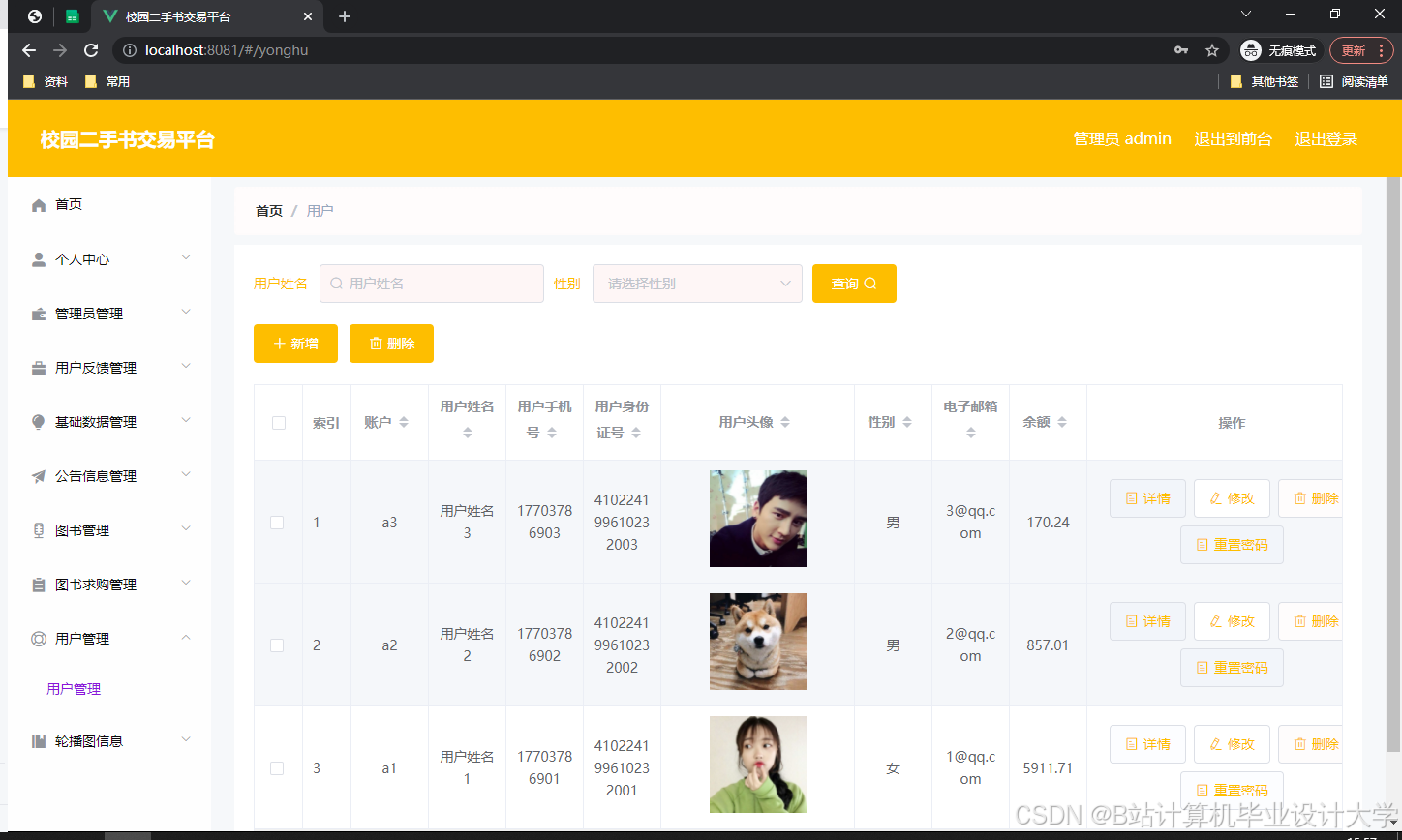The width and height of the screenshot is (1402, 840).
Task: Sort by 用户身份证号 column sort arrows
Action: (636, 433)
